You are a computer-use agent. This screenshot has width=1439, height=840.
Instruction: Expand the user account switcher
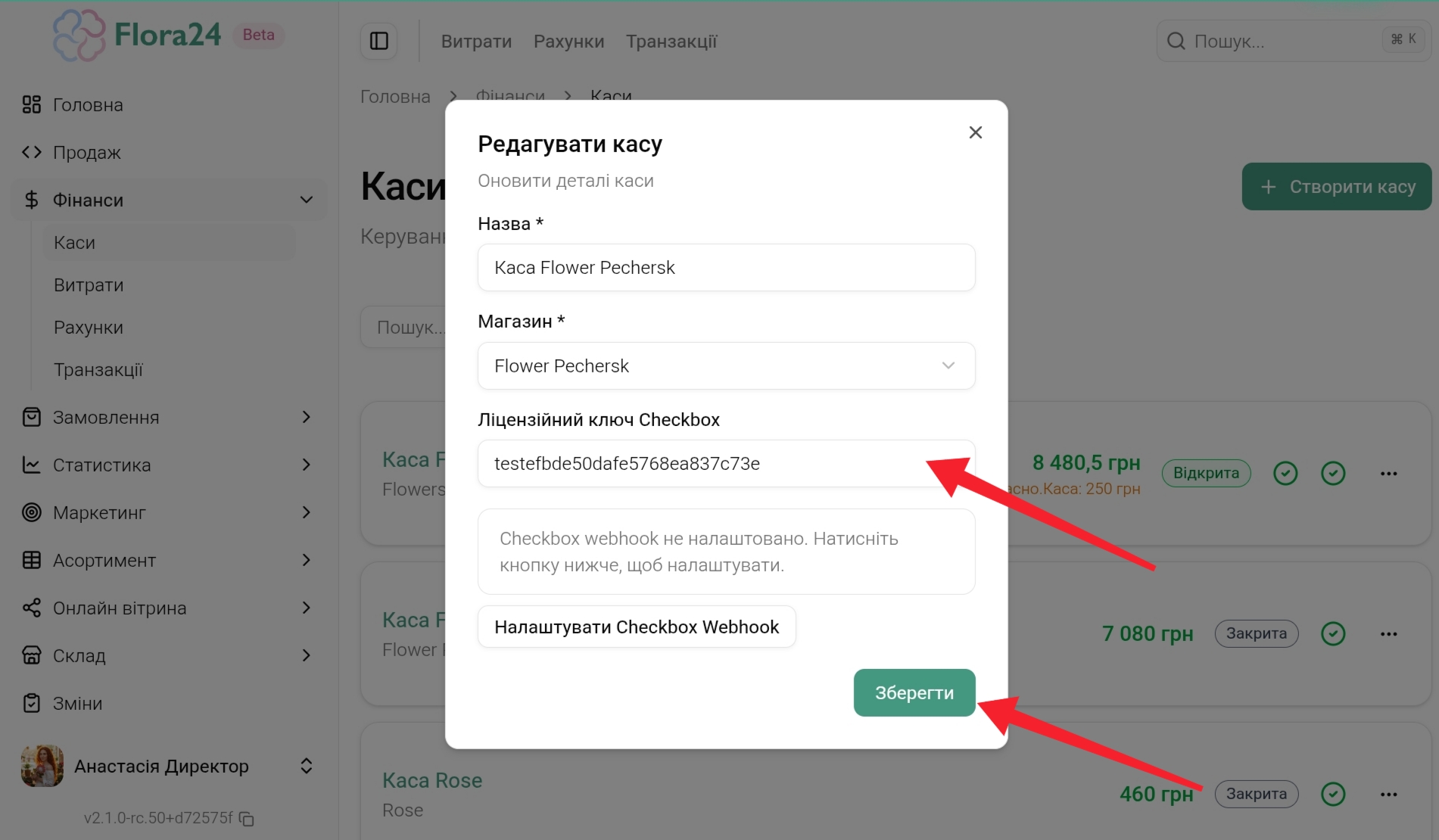pyautogui.click(x=306, y=766)
